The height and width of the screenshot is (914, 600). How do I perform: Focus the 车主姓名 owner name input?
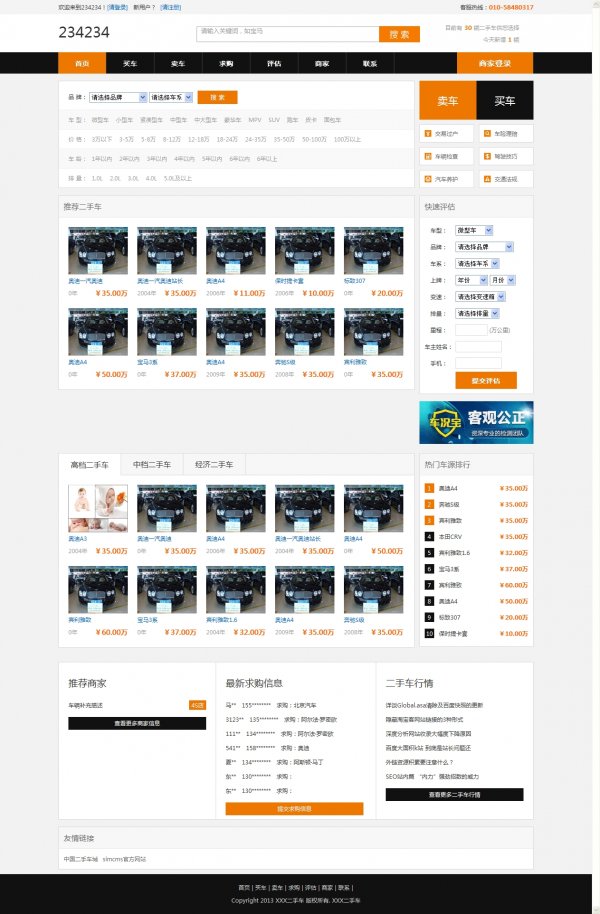click(478, 347)
